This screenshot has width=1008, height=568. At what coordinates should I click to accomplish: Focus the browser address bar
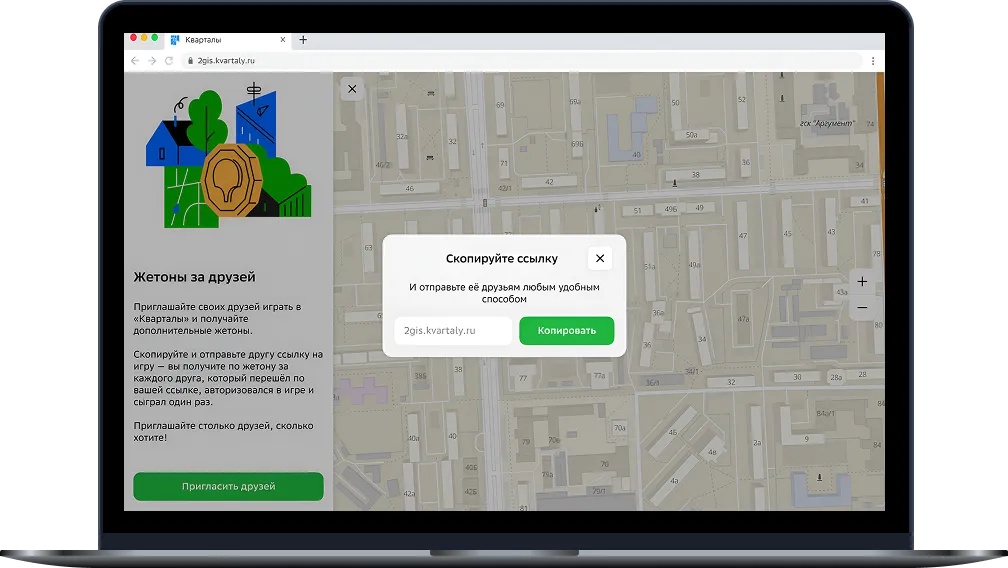coord(500,61)
